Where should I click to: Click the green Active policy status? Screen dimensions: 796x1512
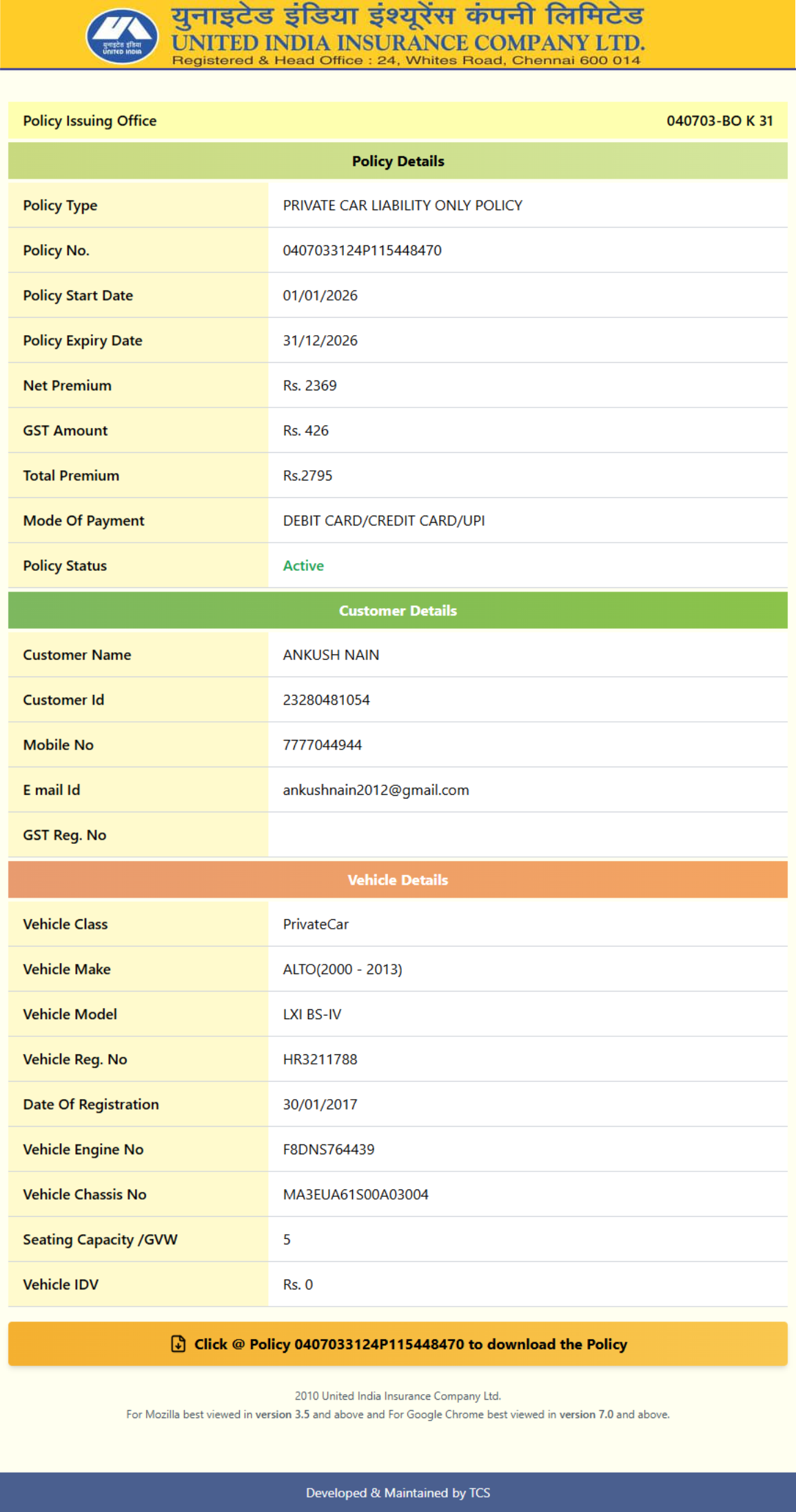pos(303,566)
